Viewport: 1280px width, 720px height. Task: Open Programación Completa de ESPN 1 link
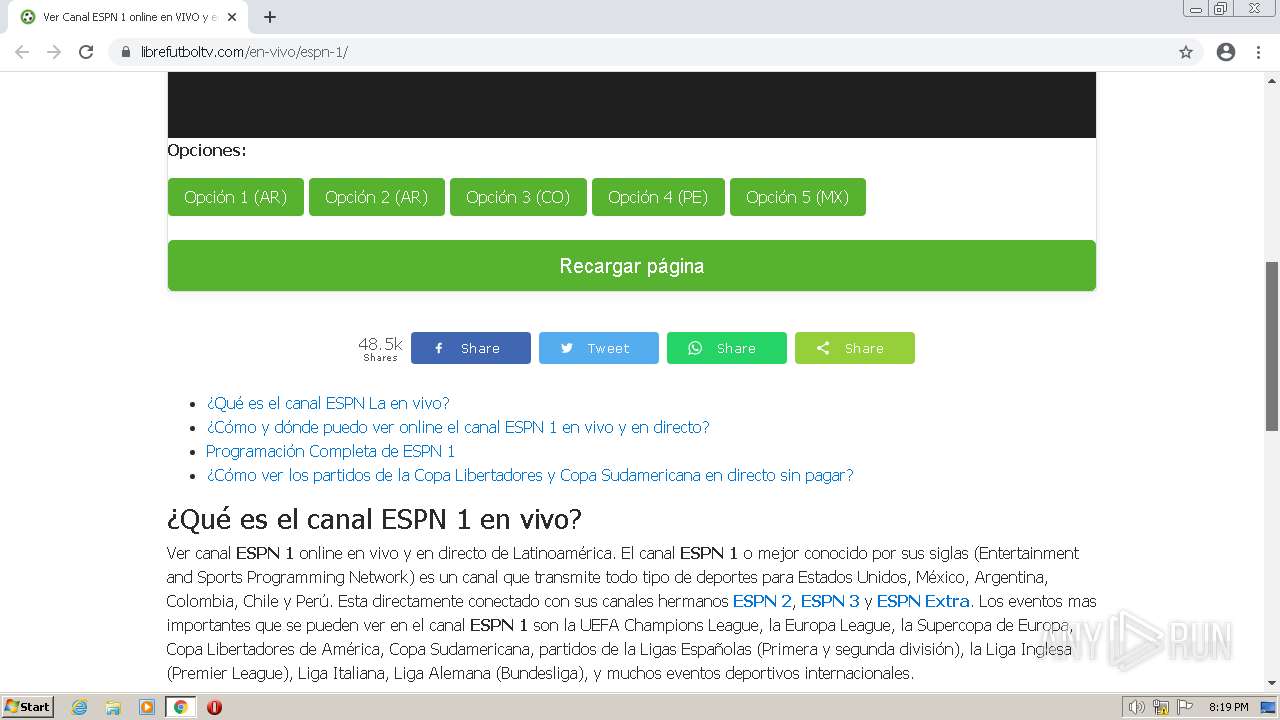[x=331, y=451]
